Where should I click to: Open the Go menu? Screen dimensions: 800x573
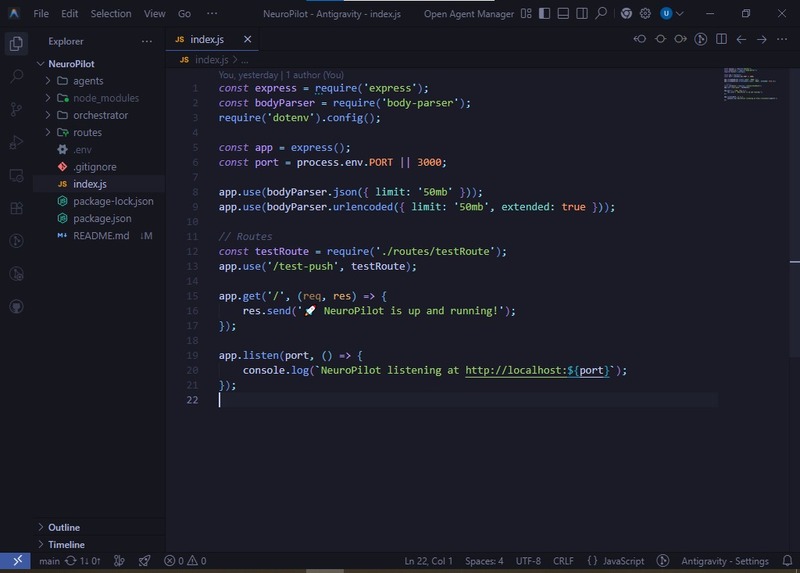point(184,14)
